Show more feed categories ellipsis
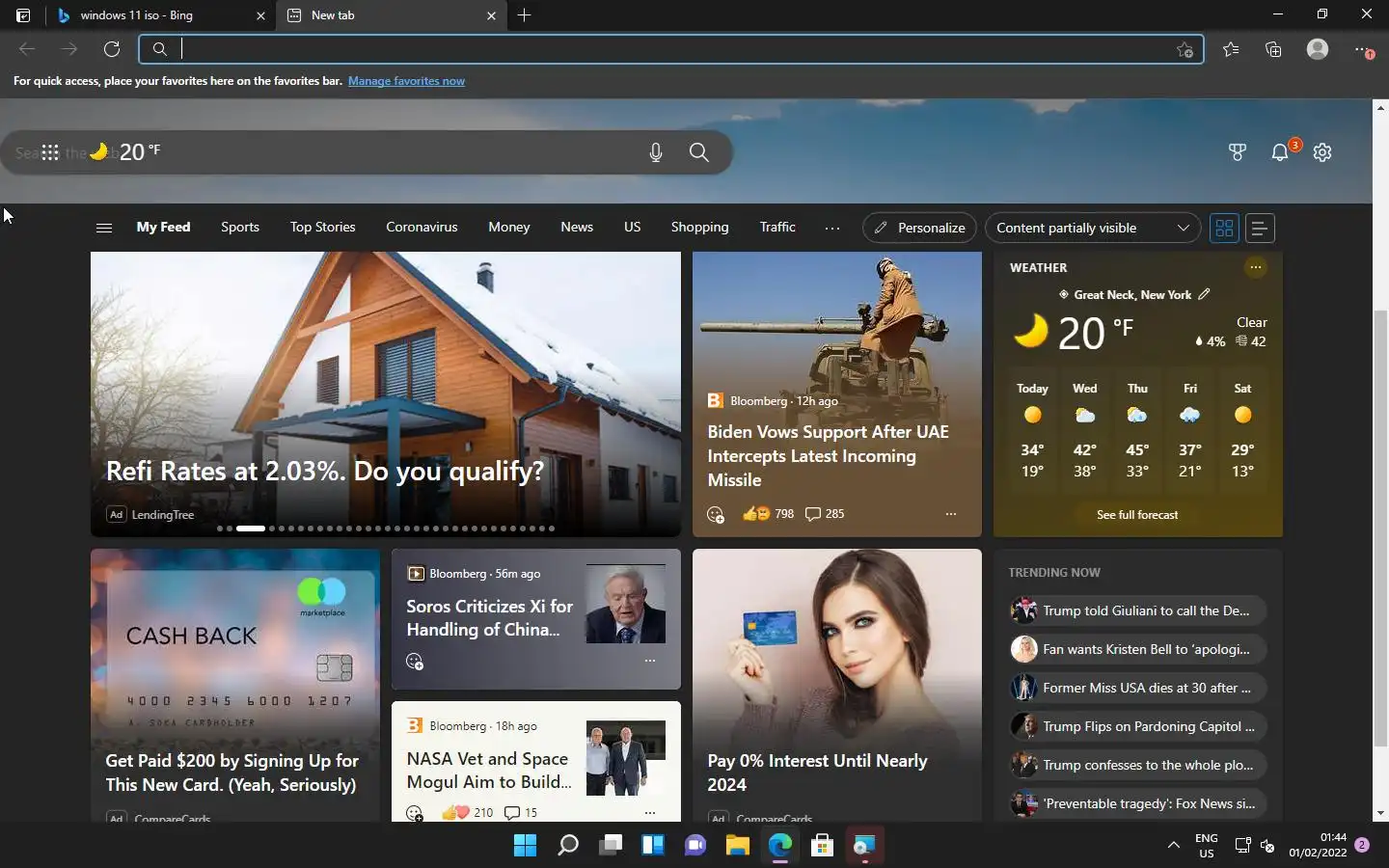The width and height of the screenshot is (1389, 868). click(x=832, y=229)
